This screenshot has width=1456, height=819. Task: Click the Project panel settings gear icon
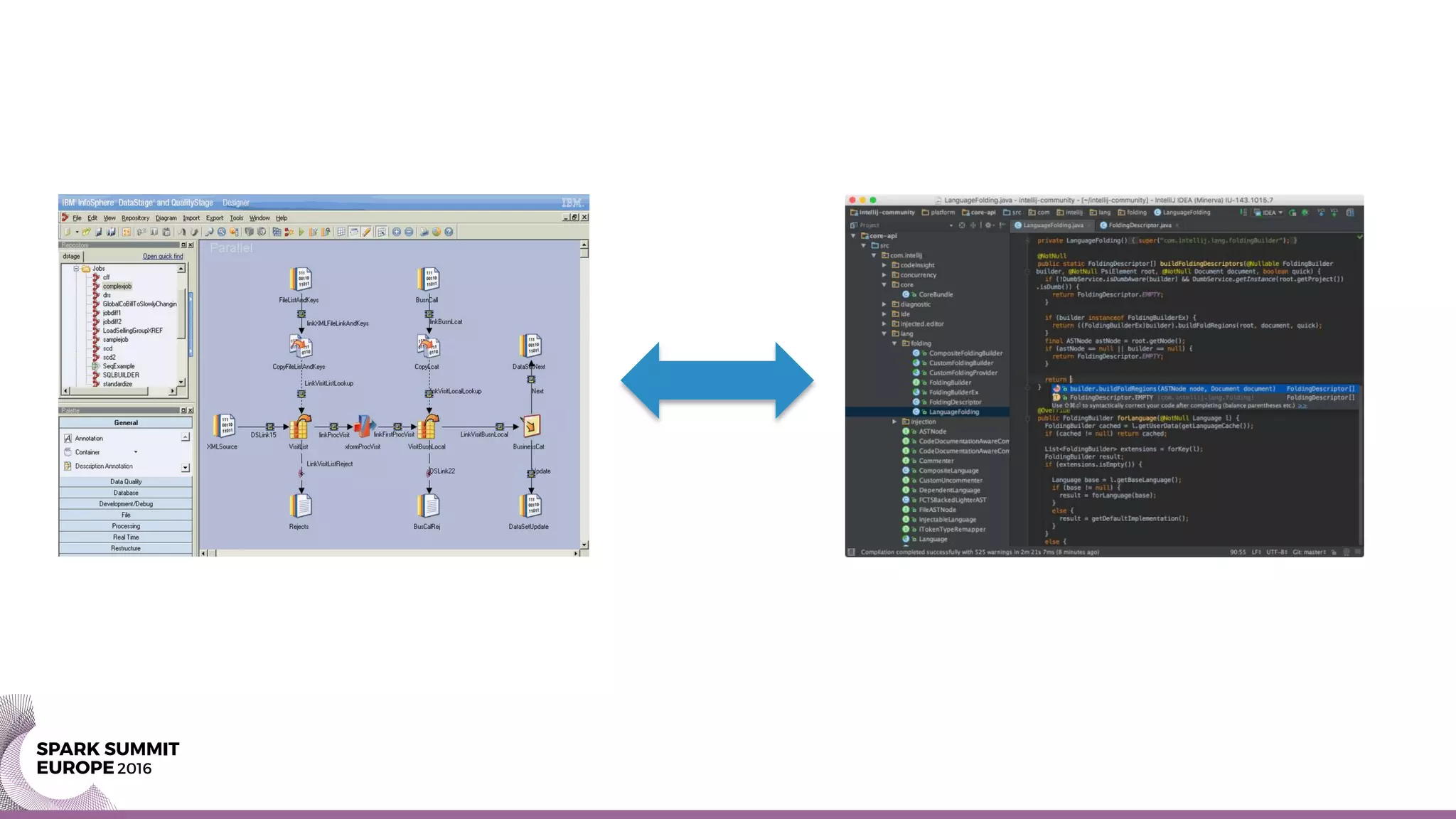[988, 225]
